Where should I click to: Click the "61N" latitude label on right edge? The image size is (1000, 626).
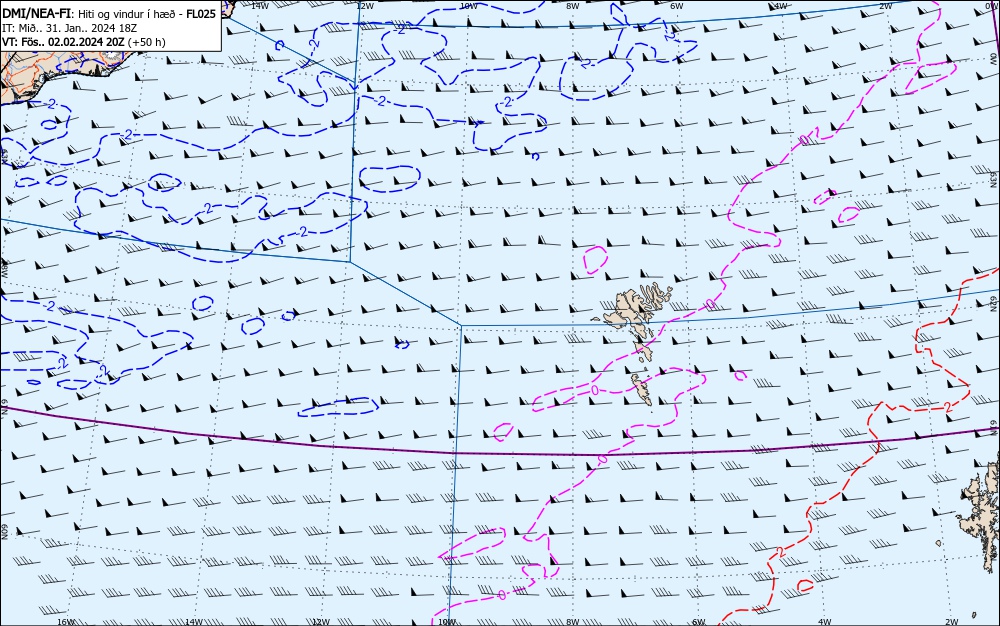coord(994,429)
